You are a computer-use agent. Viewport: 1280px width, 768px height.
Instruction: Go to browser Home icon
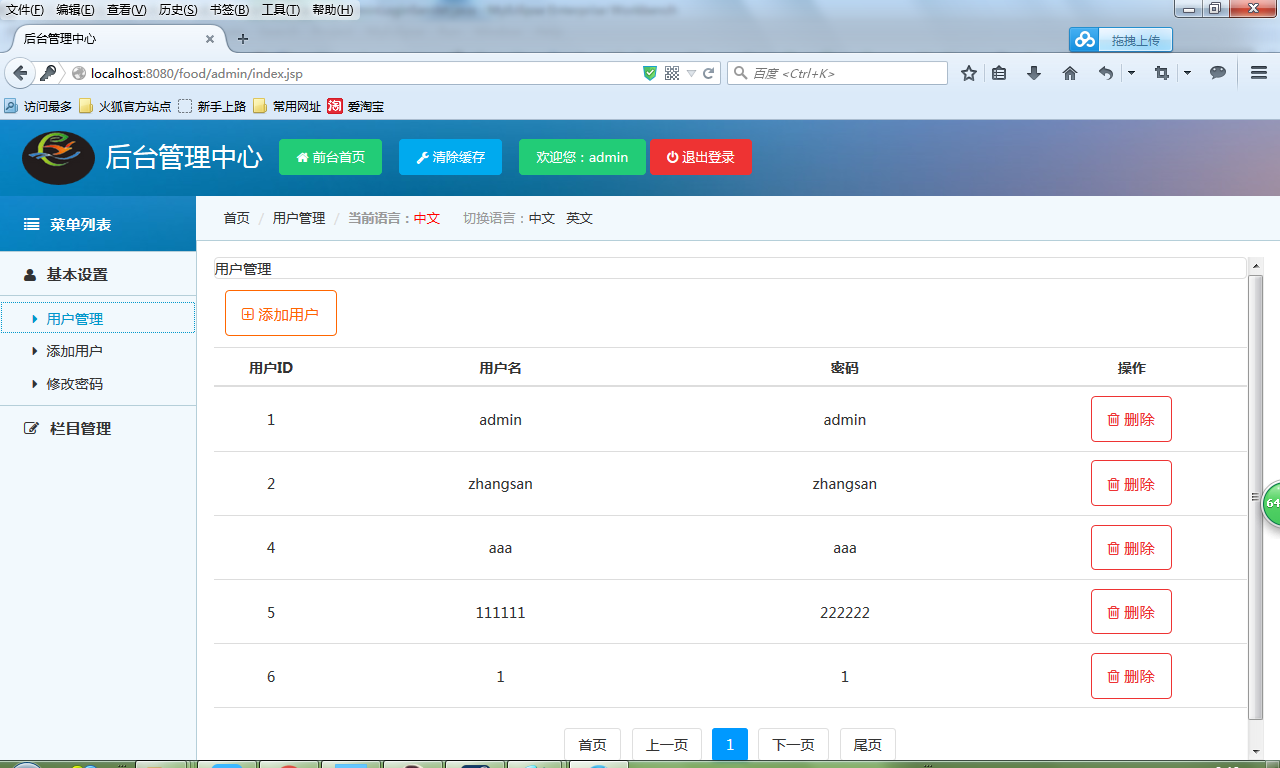[1070, 73]
